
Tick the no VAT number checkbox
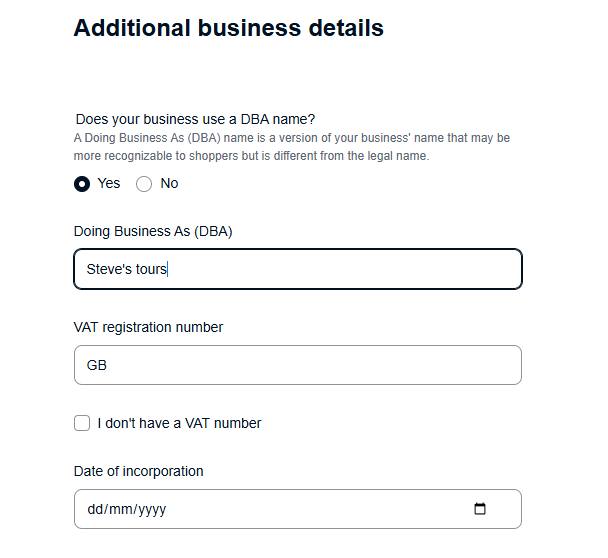tap(82, 423)
